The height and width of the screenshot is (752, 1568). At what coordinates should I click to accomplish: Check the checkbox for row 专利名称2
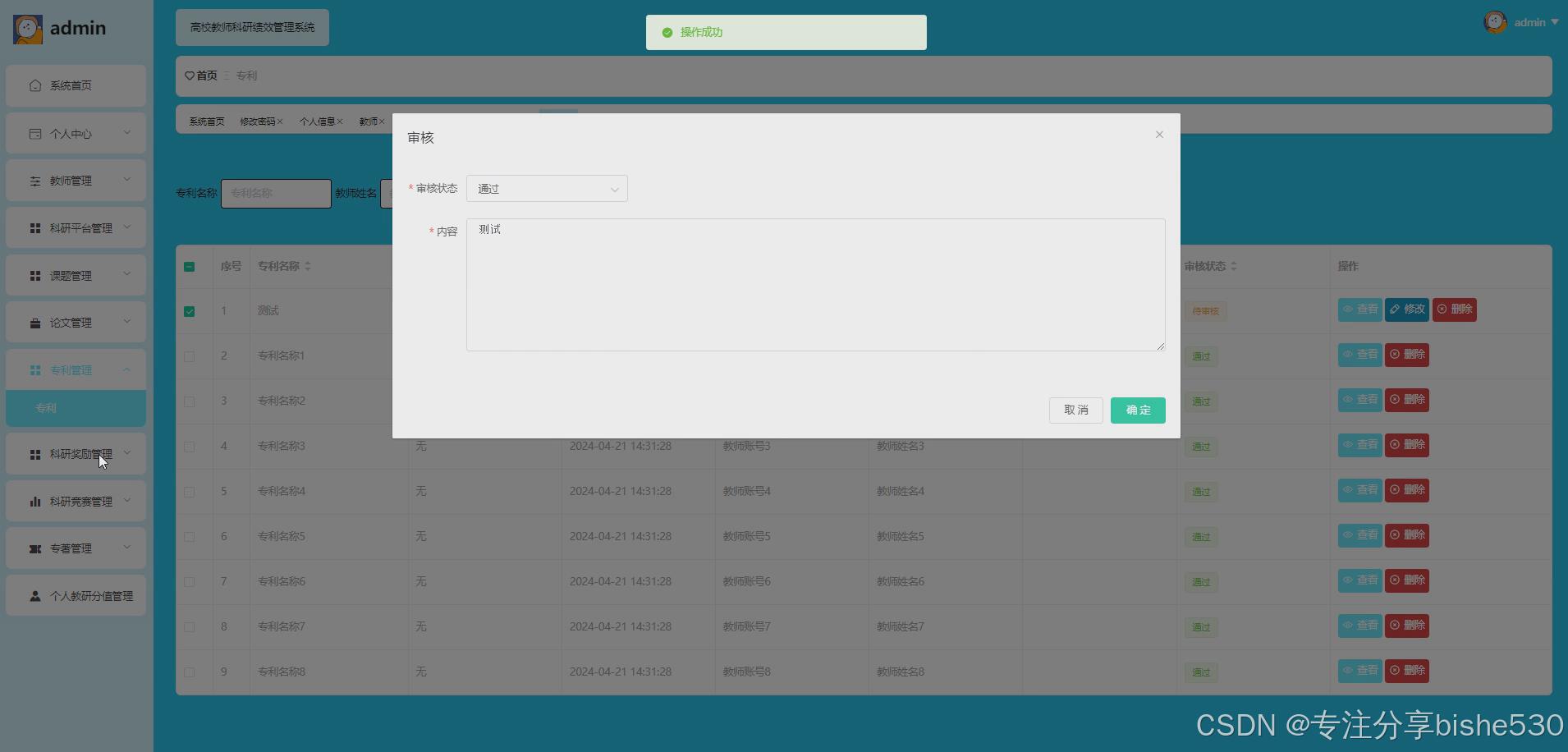[x=190, y=401]
